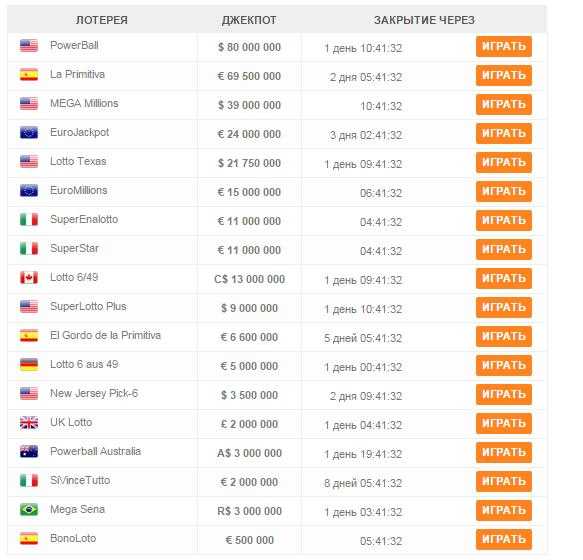Click the Canada flag next to Lotto 6/49
Viewport: 583px width, 560px height.
pyautogui.click(x=29, y=277)
